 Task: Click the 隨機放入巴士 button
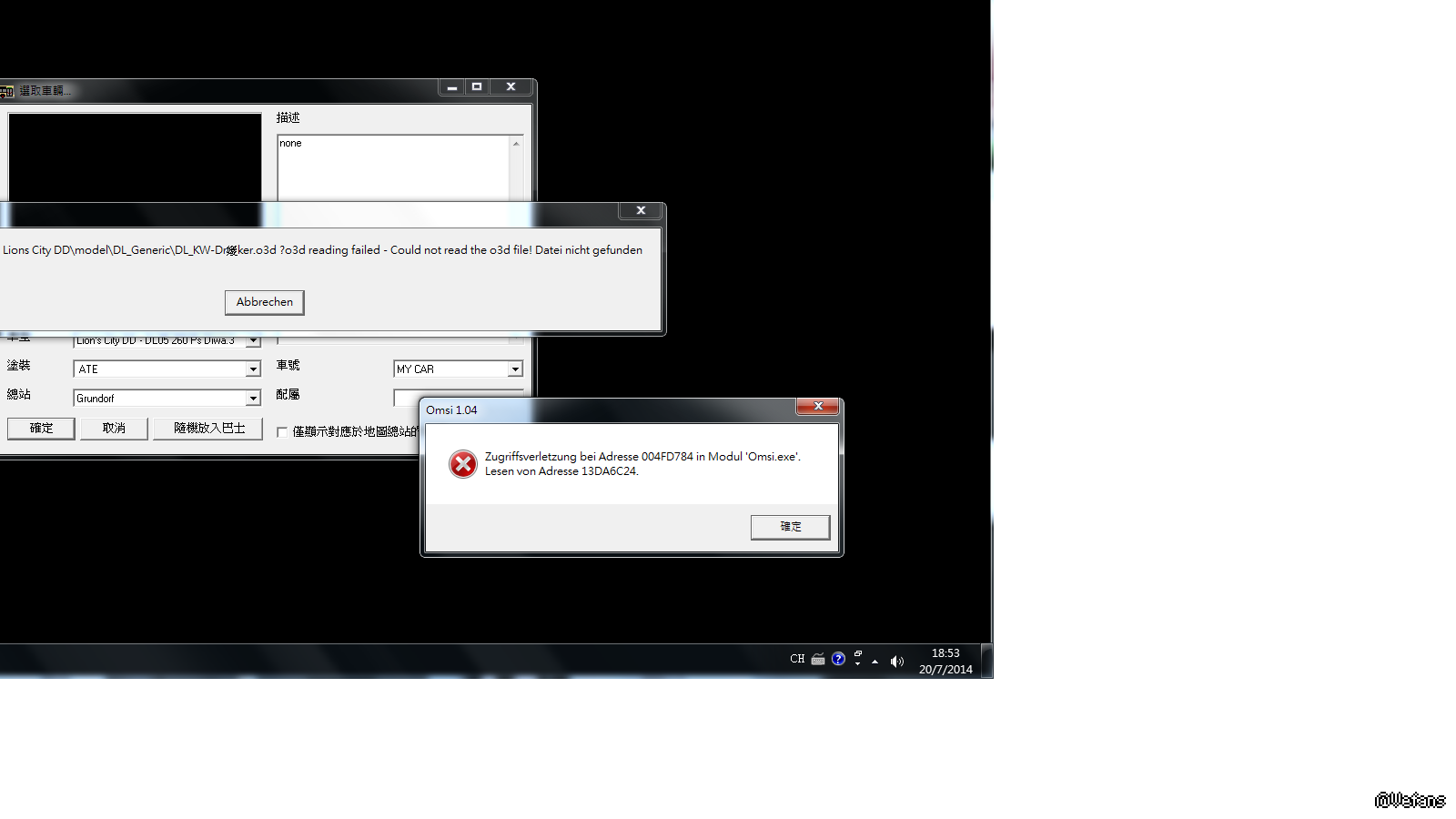tap(209, 429)
